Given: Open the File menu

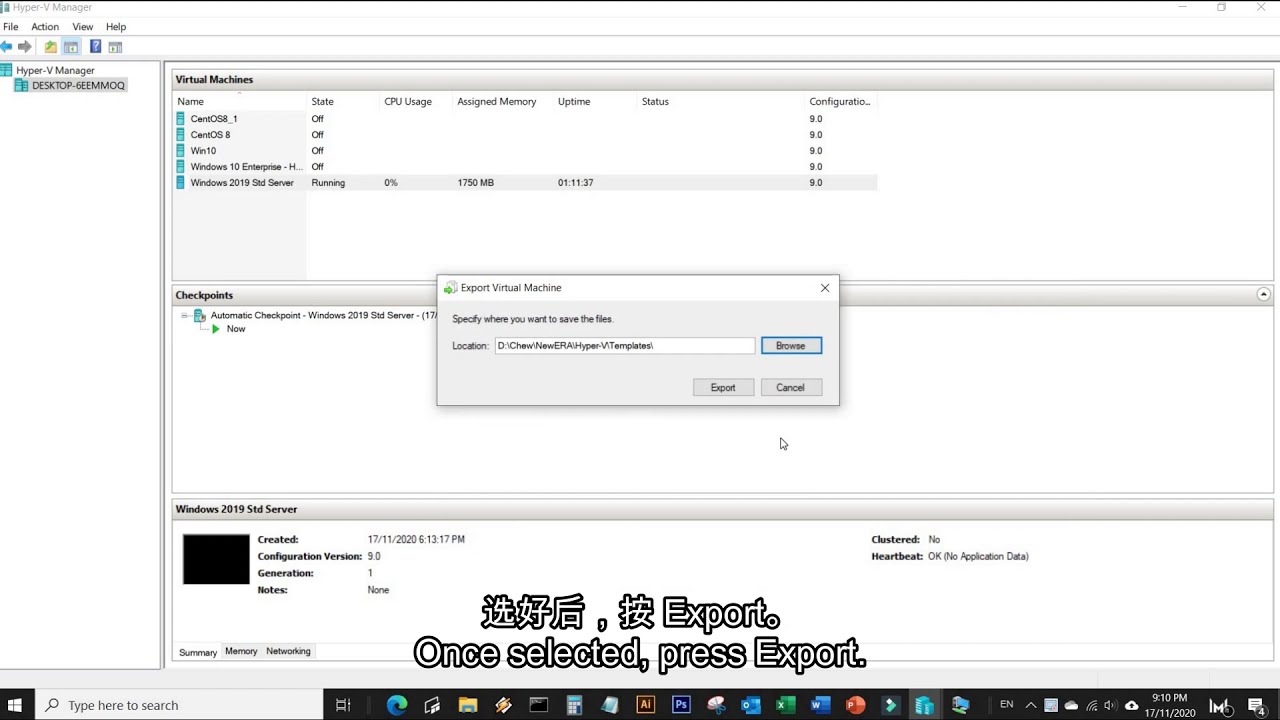Looking at the screenshot, I should [10, 27].
